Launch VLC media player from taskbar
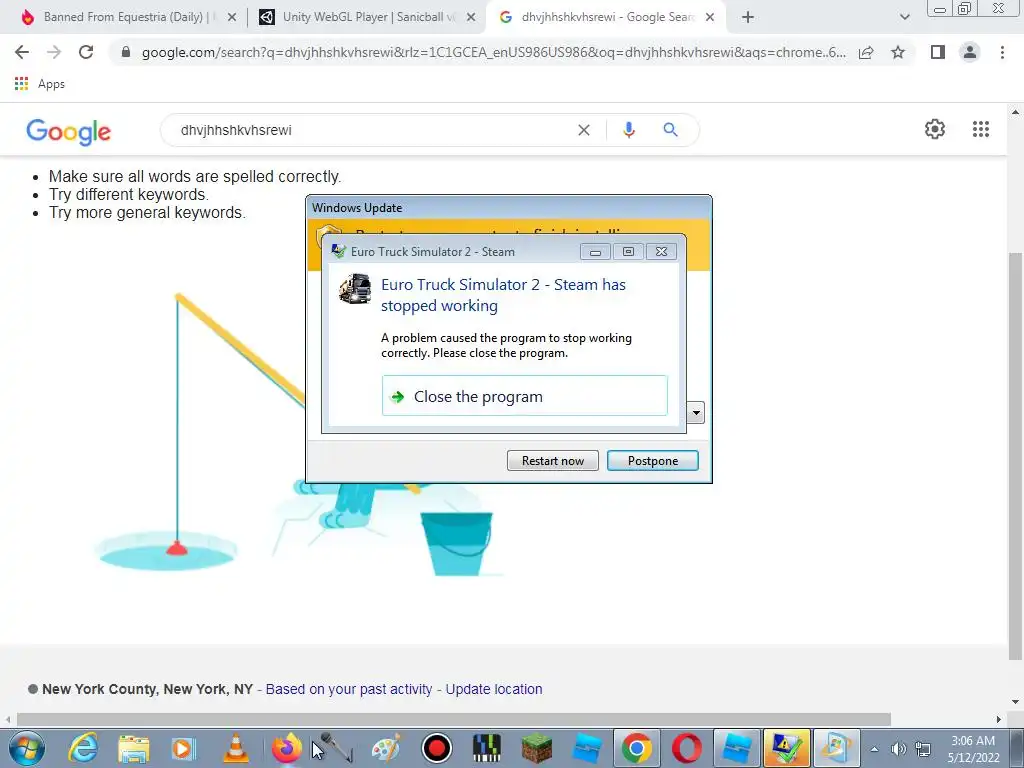The width and height of the screenshot is (1024, 768). coord(235,748)
